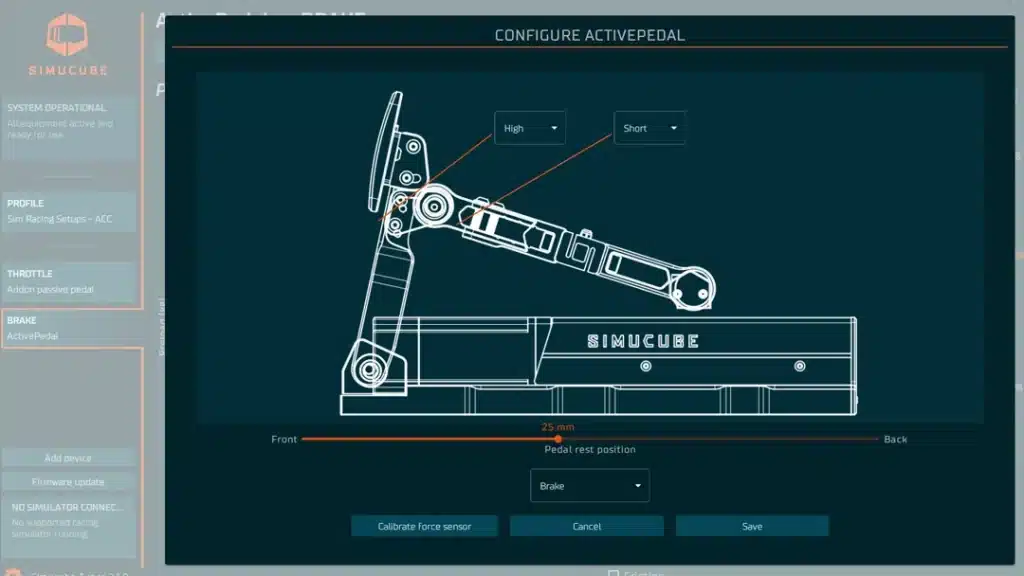Click the pedal rest position slider handle
Image resolution: width=1024 pixels, height=576 pixels.
pyautogui.click(x=558, y=439)
